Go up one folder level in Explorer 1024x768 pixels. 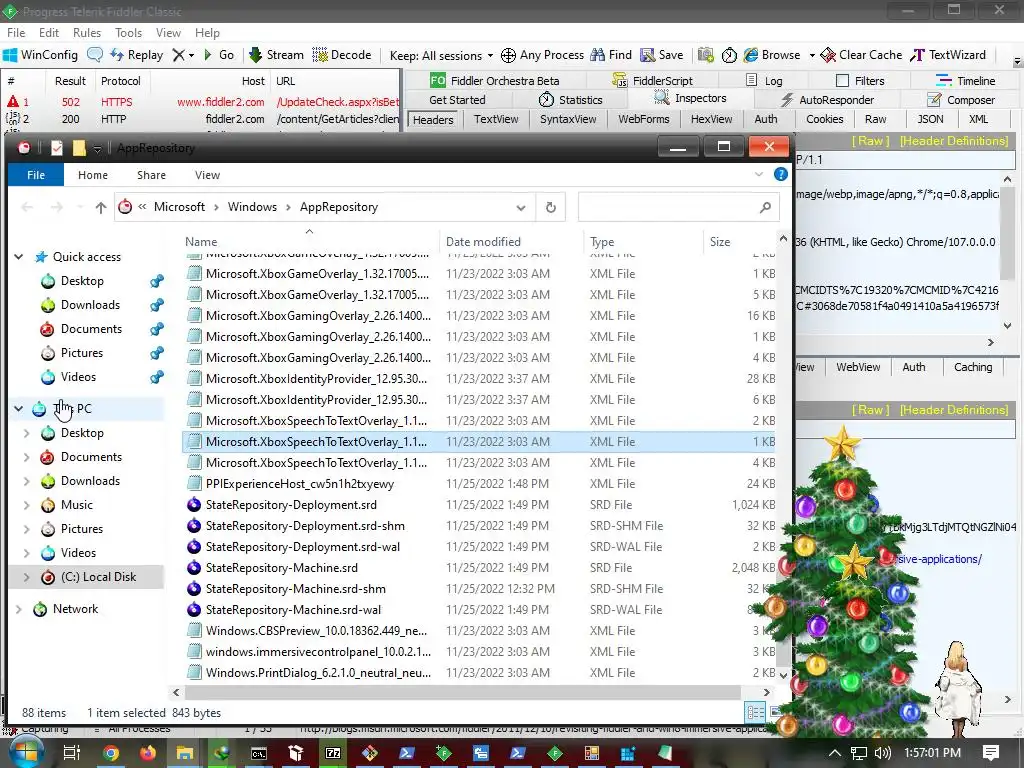point(101,208)
